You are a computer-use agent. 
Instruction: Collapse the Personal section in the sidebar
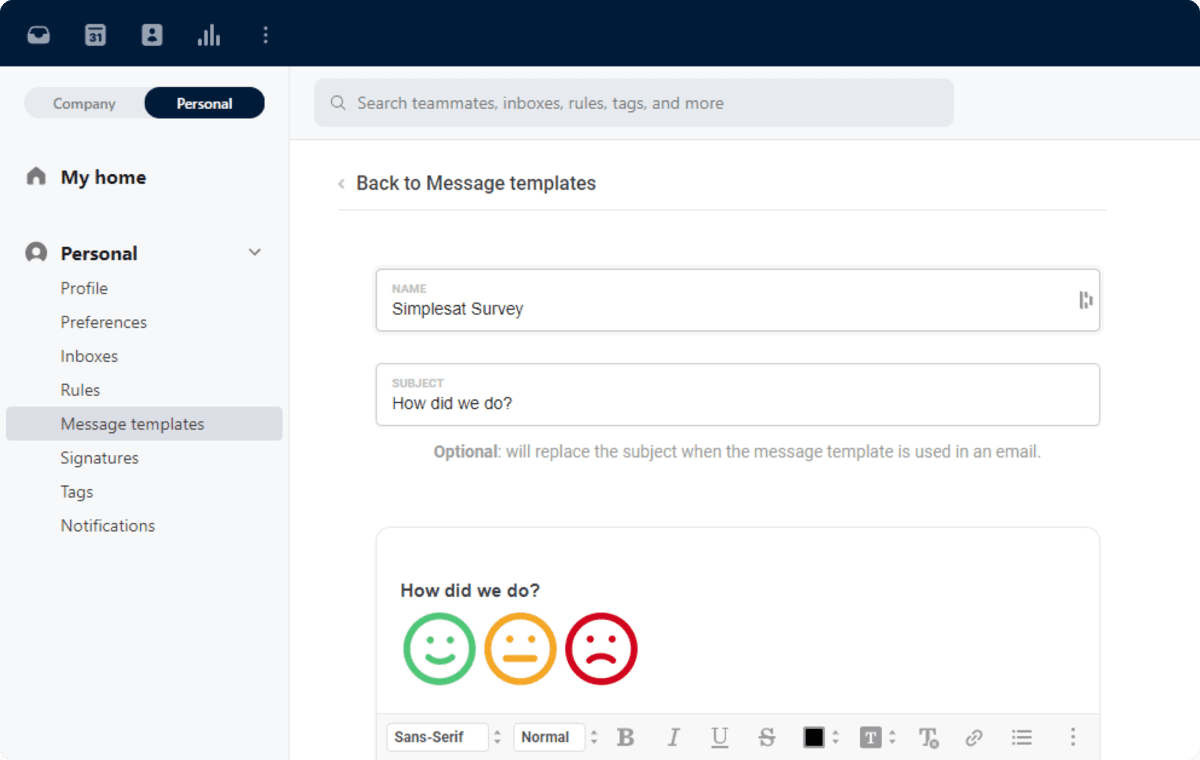click(254, 252)
